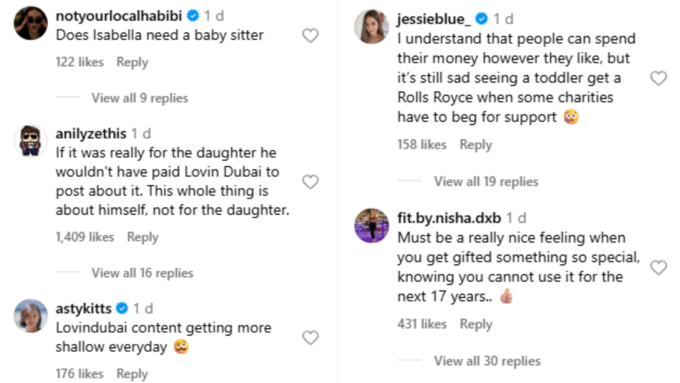The width and height of the screenshot is (680, 383).
Task: Reply to fit.by.nisha.dxb's comment
Action: pyautogui.click(x=476, y=324)
